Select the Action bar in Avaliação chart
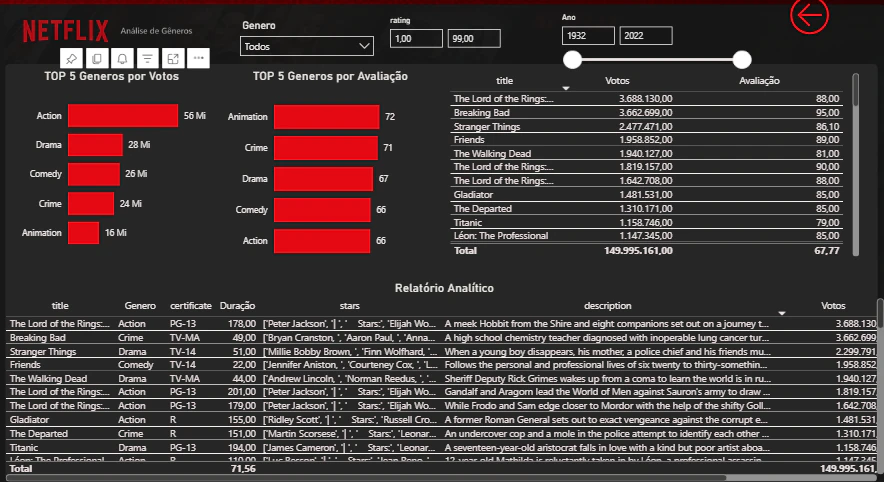 pyautogui.click(x=322, y=241)
